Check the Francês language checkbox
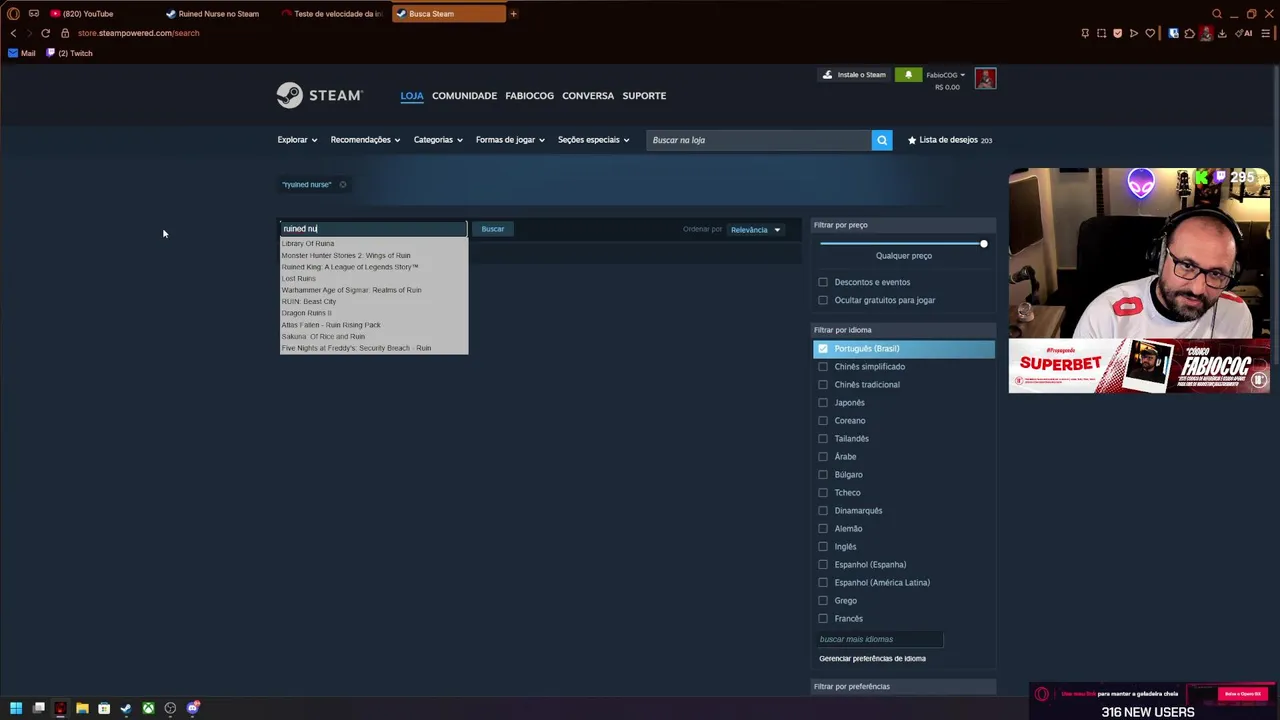The height and width of the screenshot is (720, 1280). (x=823, y=618)
